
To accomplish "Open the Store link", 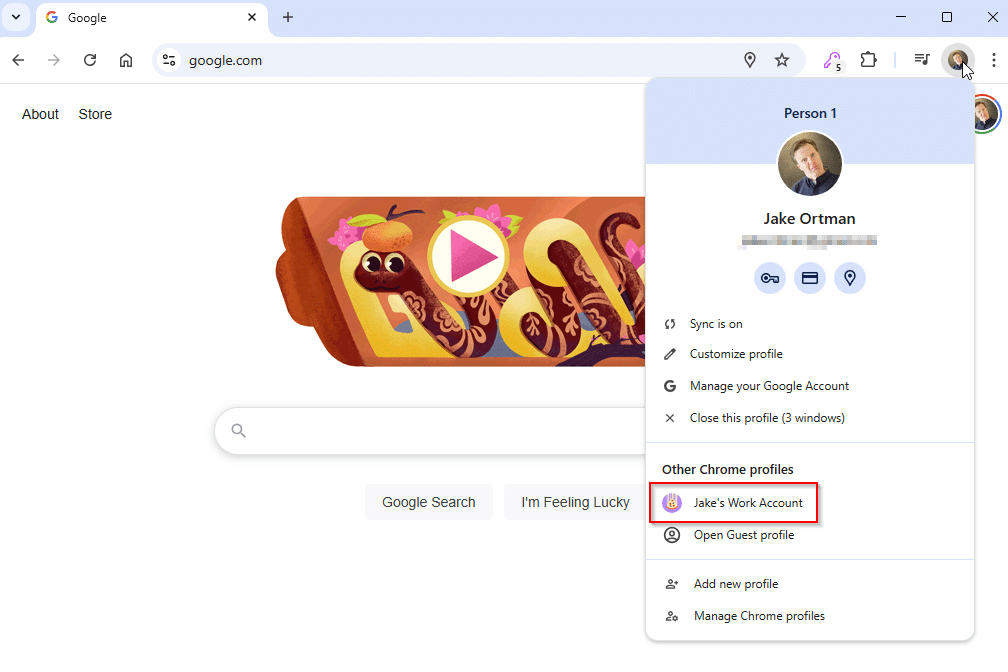I will pos(95,114).
